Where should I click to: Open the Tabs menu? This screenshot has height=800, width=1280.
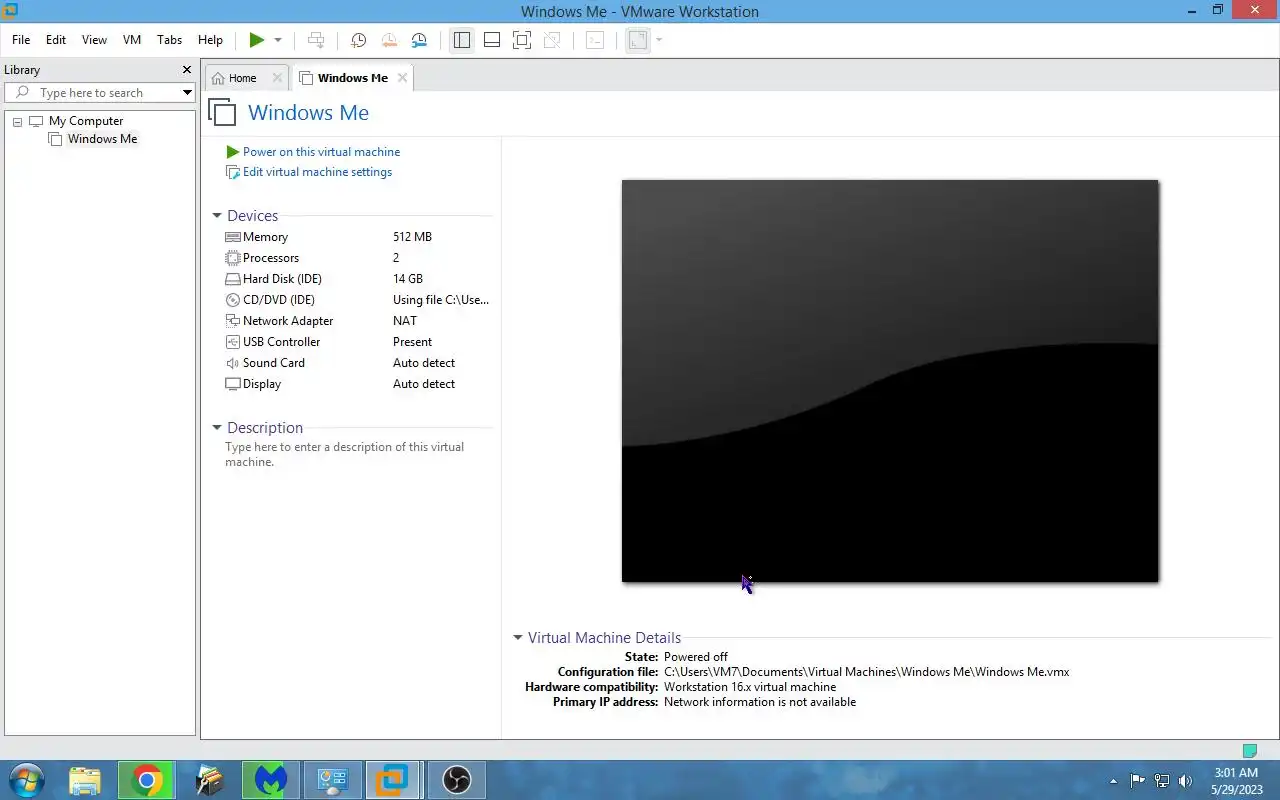[x=170, y=40]
